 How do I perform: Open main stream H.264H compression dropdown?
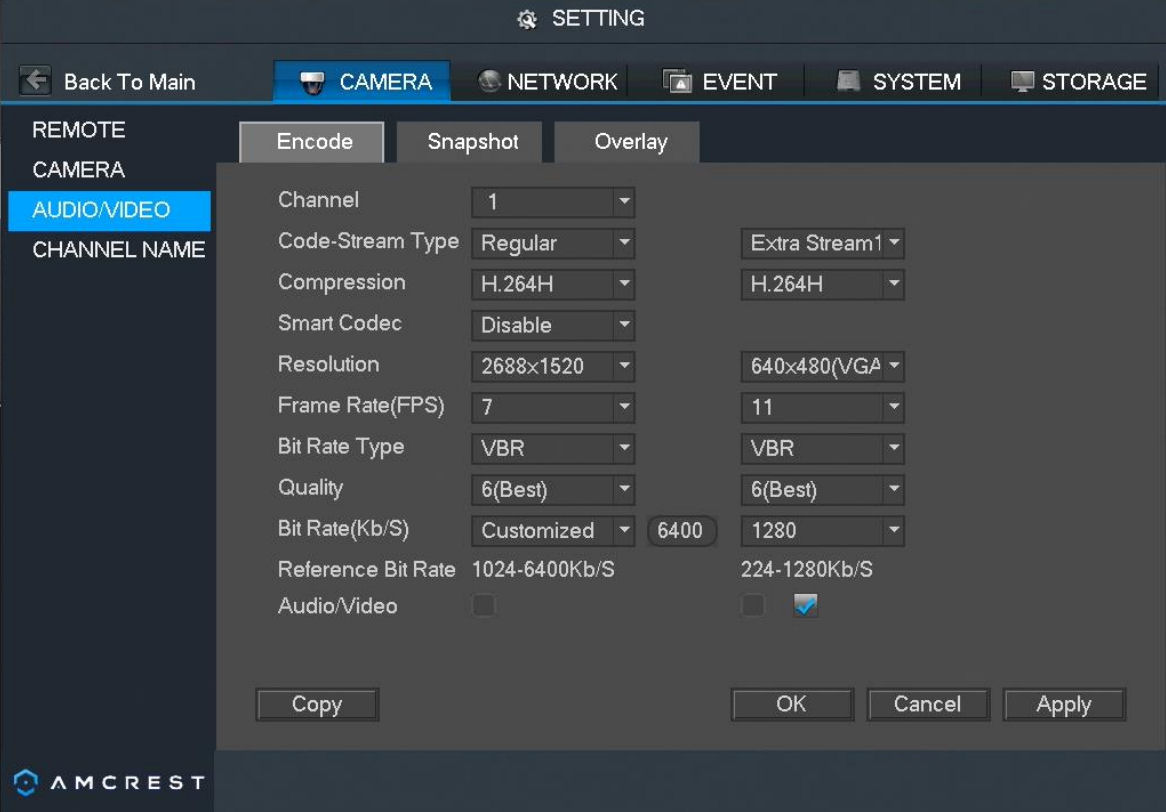[x=553, y=284]
